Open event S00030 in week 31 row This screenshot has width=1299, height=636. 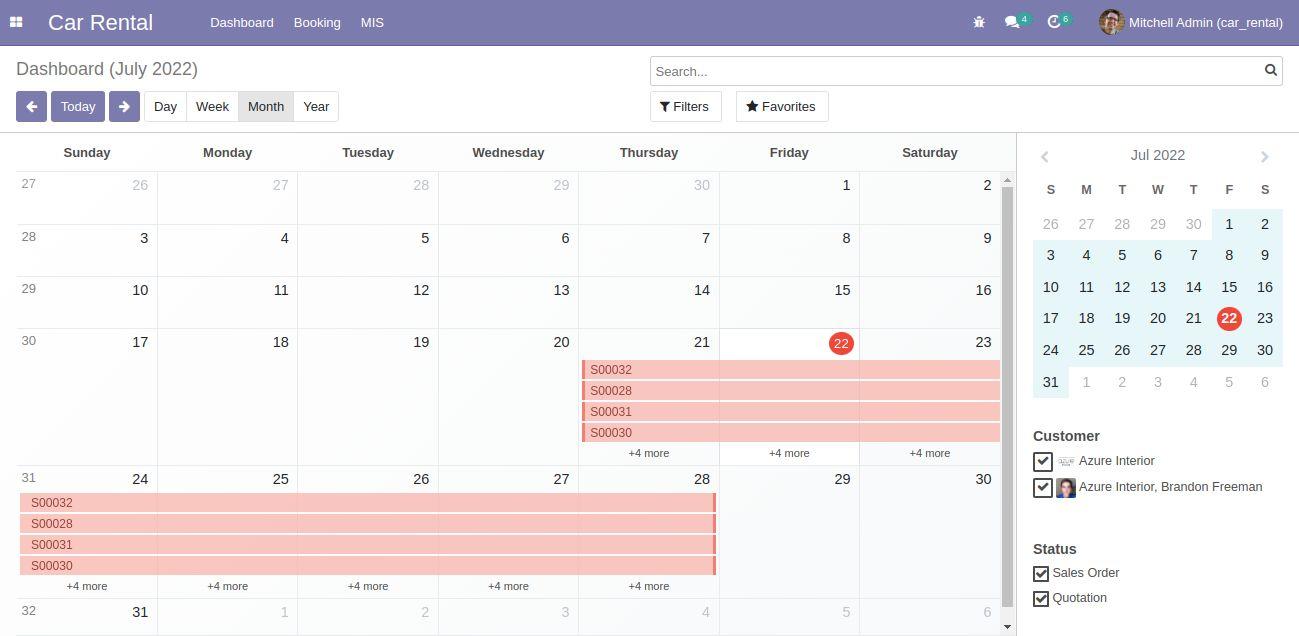(368, 566)
